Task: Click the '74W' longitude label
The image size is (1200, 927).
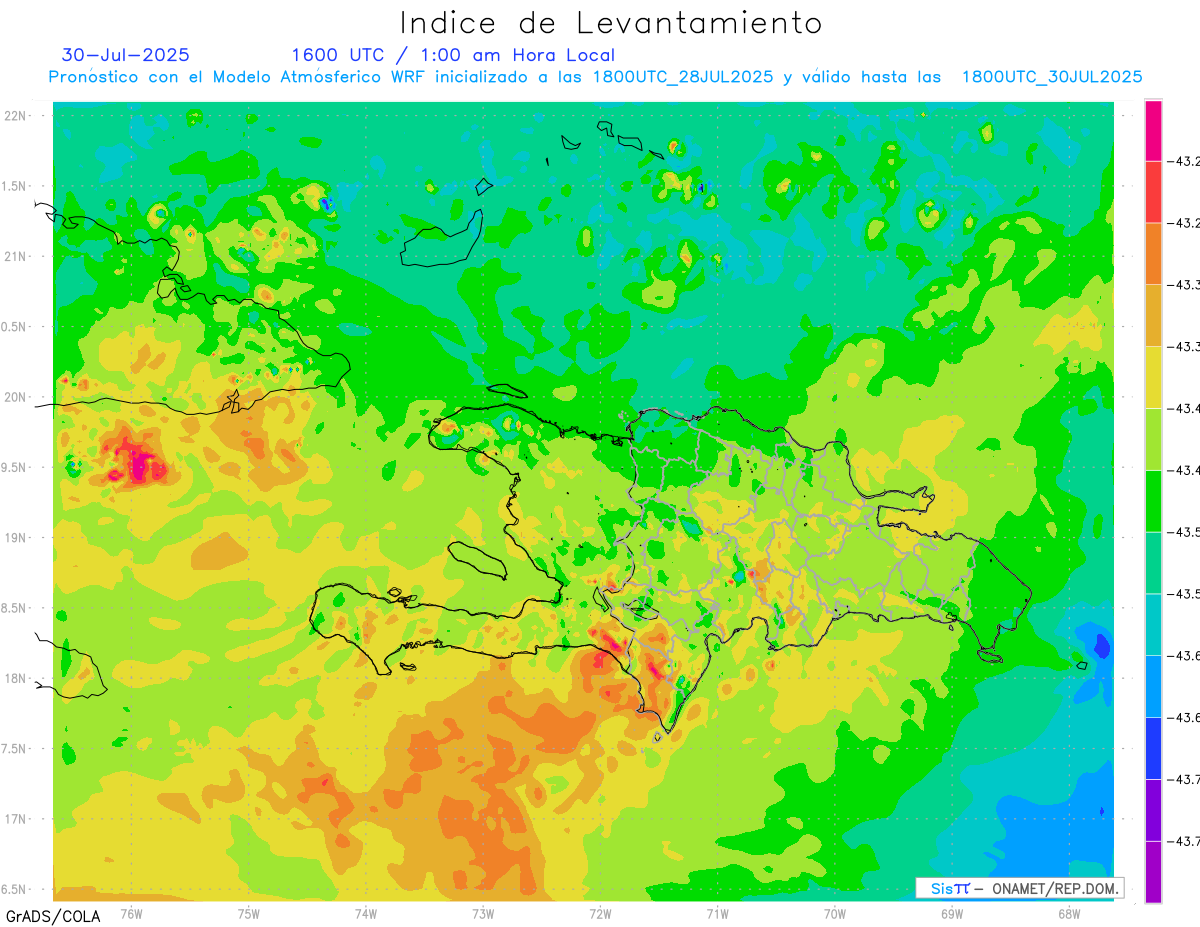Action: pos(366,913)
